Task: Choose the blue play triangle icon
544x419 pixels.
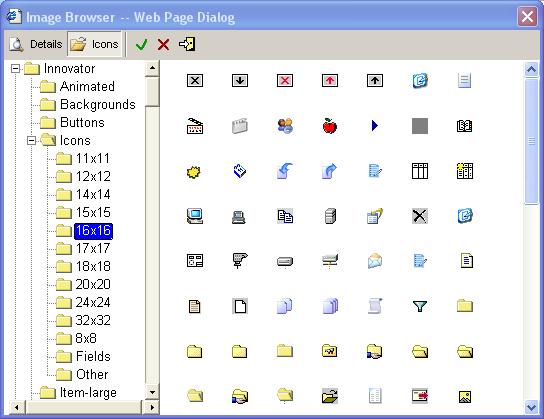Action: (x=375, y=126)
